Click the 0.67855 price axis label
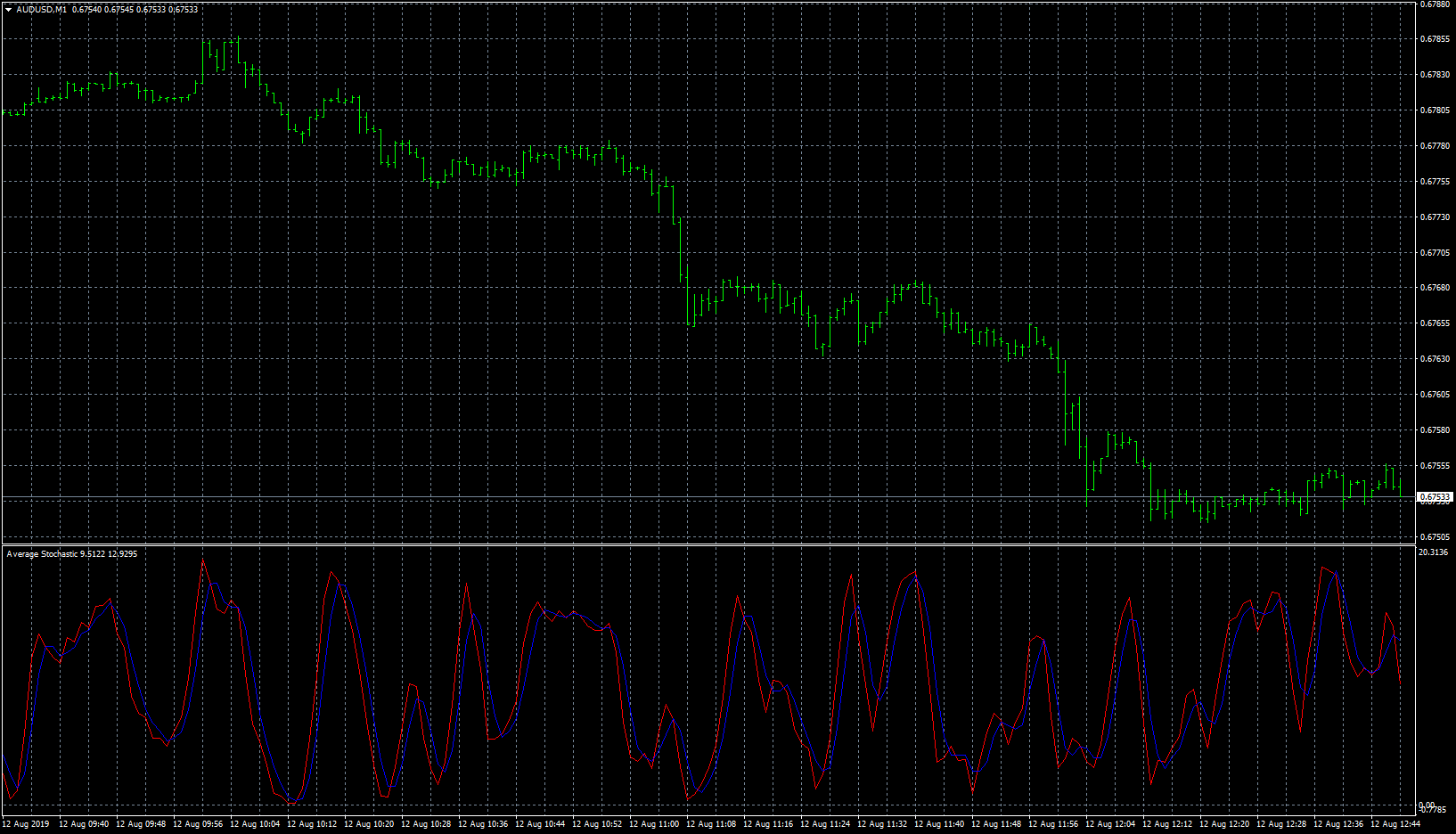 click(x=1435, y=39)
